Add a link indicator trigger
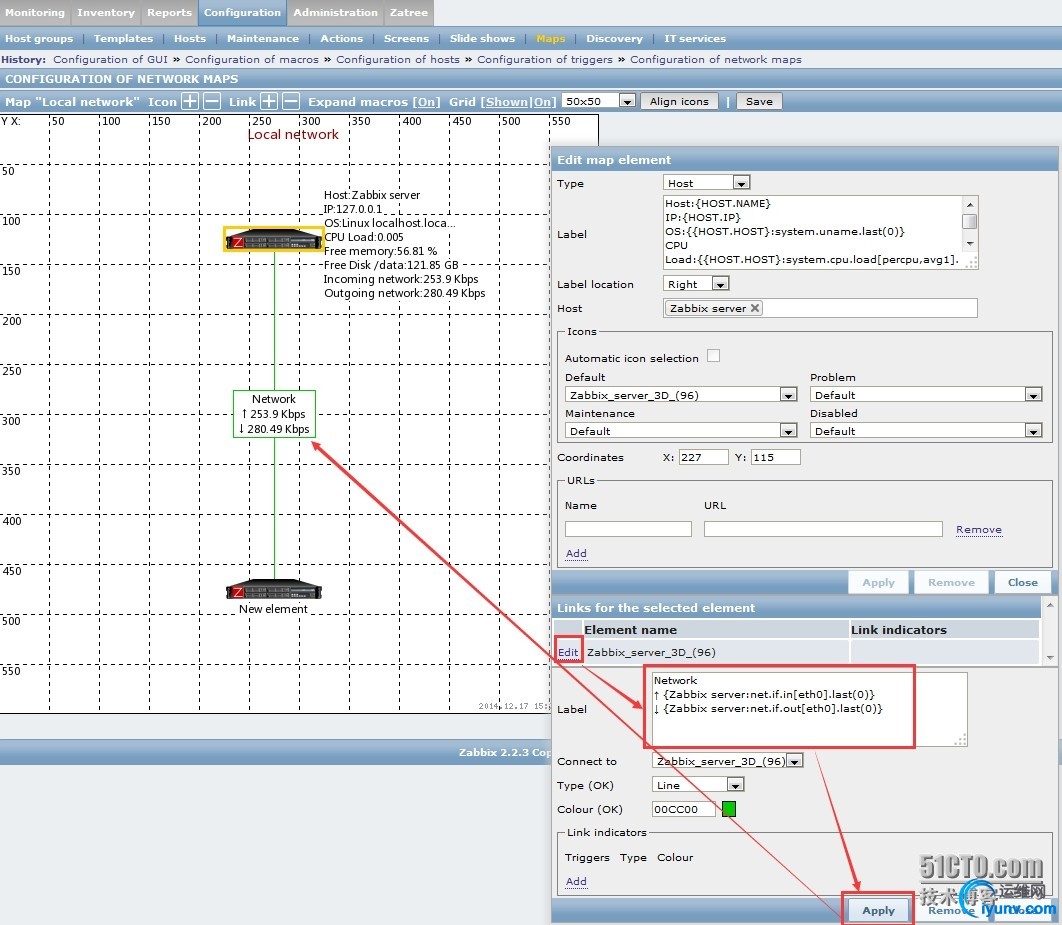 pyautogui.click(x=576, y=881)
